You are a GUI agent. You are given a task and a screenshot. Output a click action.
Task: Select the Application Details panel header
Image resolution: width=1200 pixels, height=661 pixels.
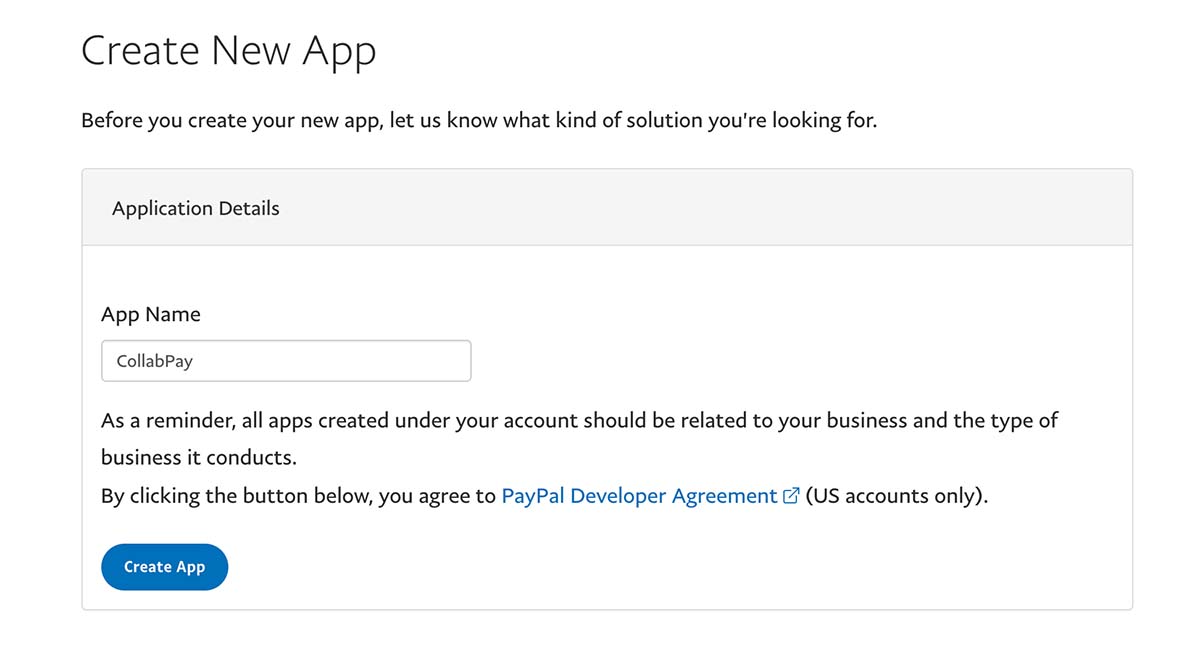(607, 207)
